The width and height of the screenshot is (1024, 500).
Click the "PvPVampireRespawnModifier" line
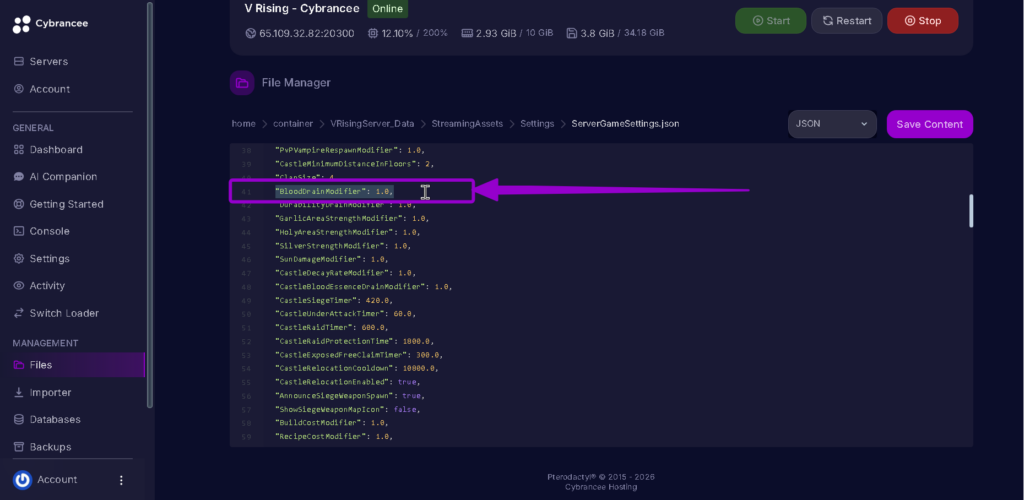tap(350, 150)
